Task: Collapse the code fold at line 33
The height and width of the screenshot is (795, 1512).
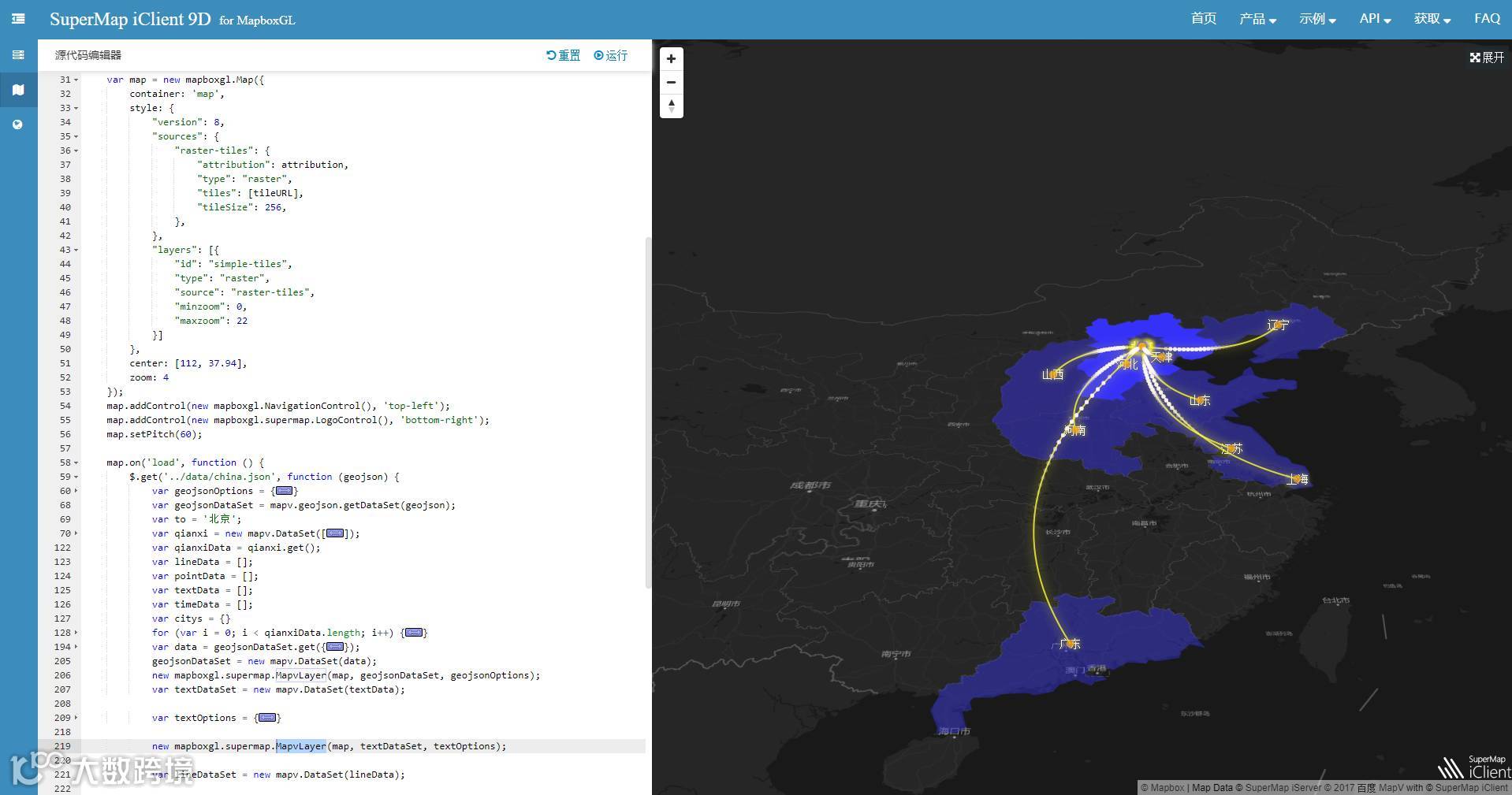Action: 76,108
